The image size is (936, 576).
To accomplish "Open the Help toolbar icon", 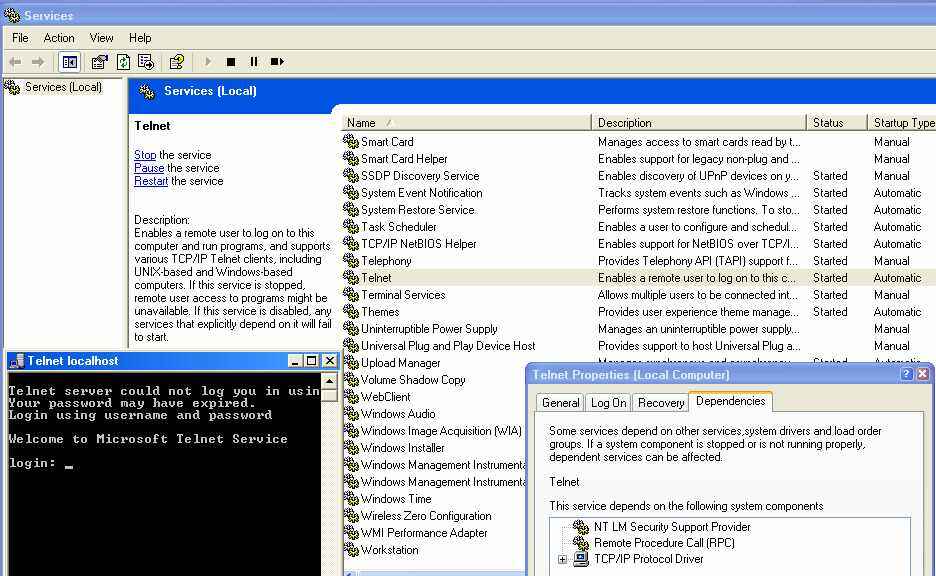I will 177,61.
